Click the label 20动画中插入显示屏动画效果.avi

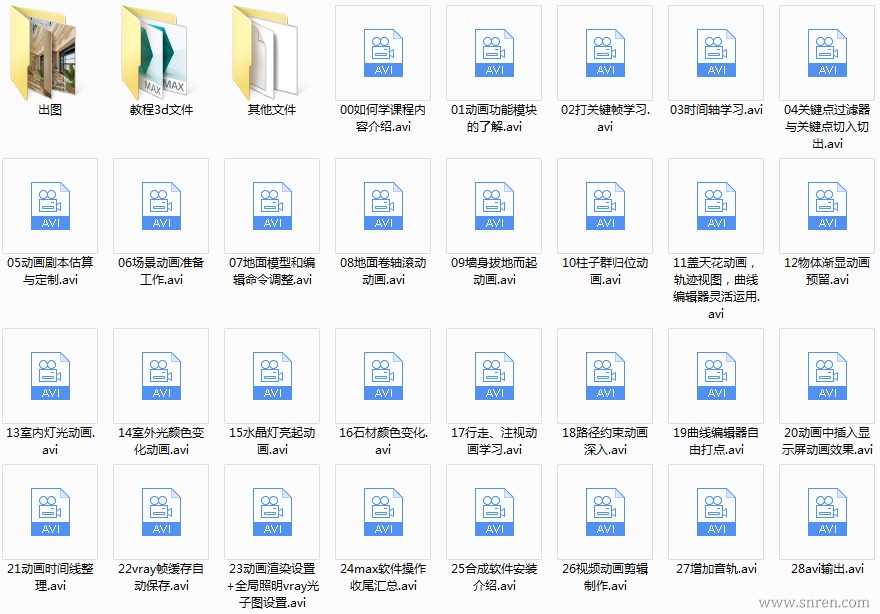pos(828,441)
